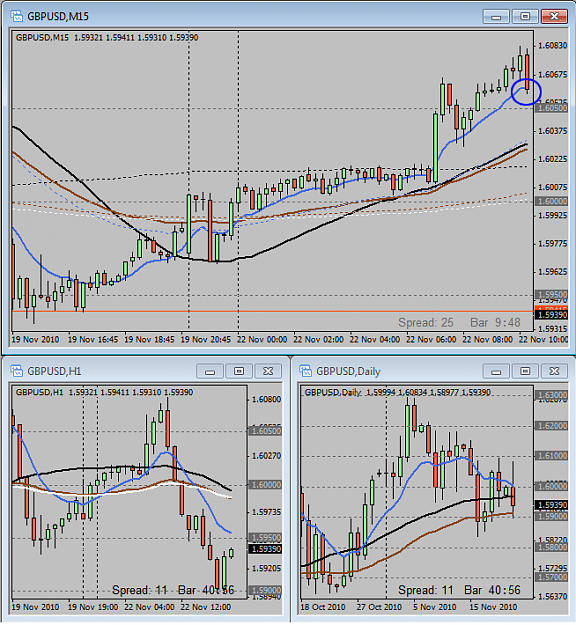Click the 1.62000 level marker on Daily chart
The width and height of the screenshot is (576, 625).
point(552,426)
